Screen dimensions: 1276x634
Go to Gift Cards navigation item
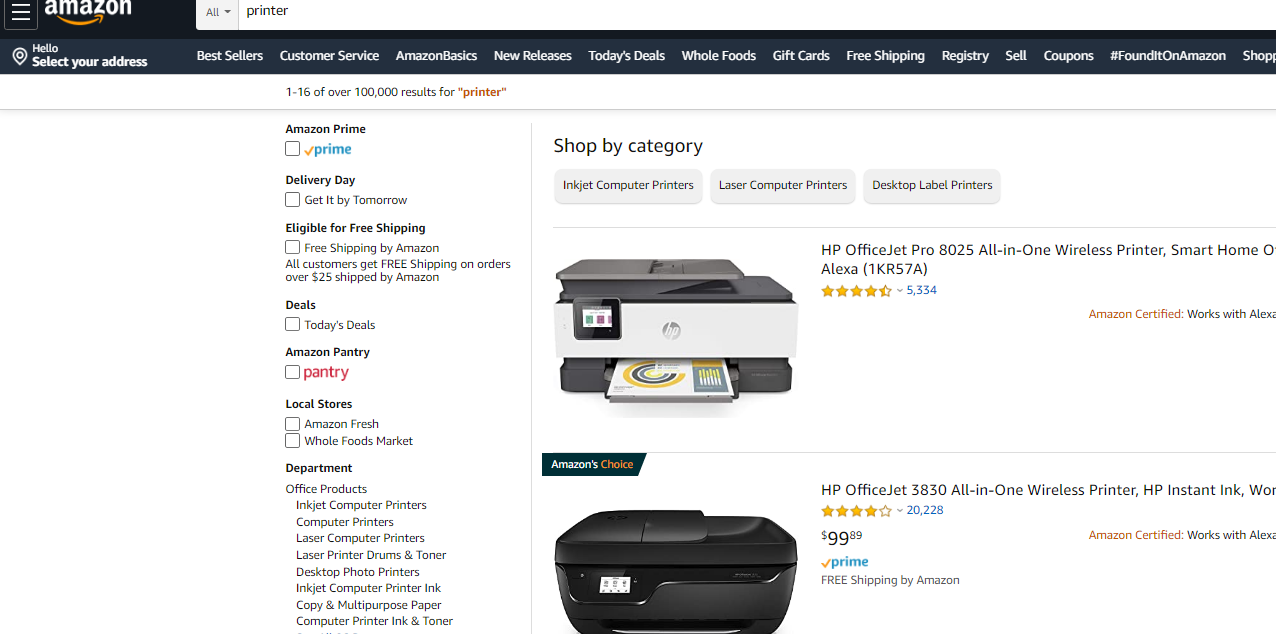pyautogui.click(x=801, y=56)
